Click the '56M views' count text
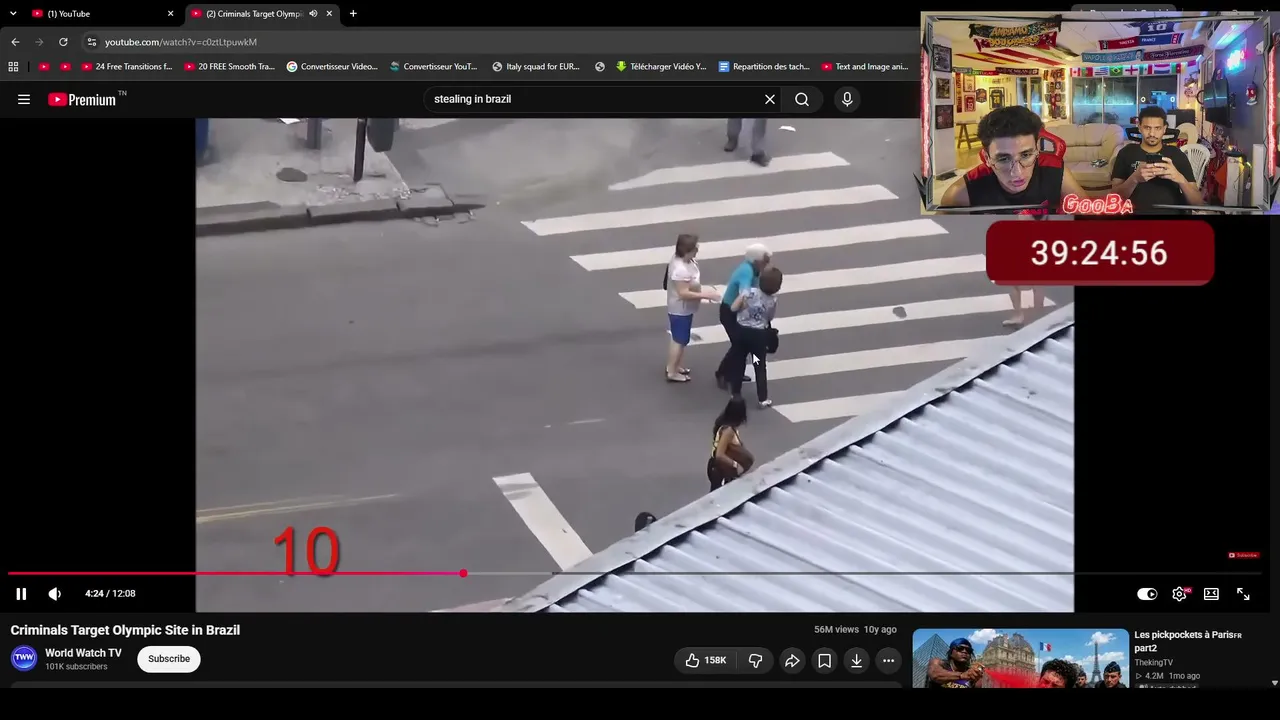The width and height of the screenshot is (1280, 720). 836,630
